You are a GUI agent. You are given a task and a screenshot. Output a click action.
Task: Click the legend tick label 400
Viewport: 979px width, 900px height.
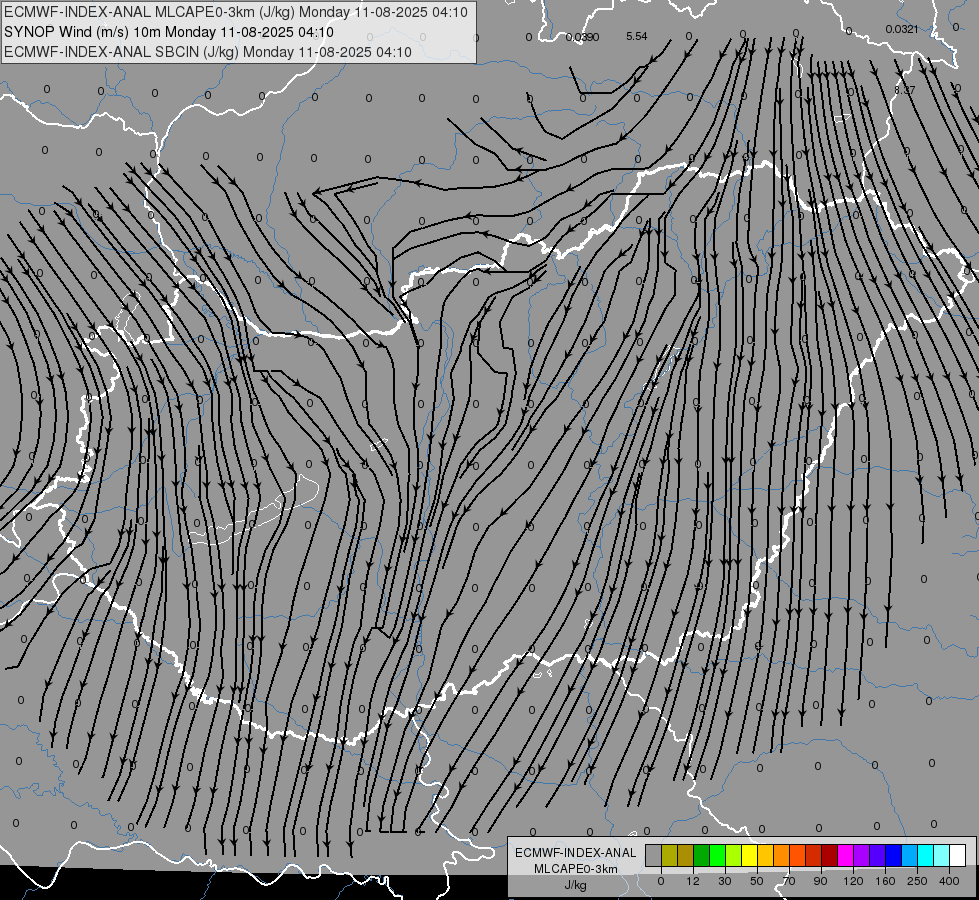[949, 881]
